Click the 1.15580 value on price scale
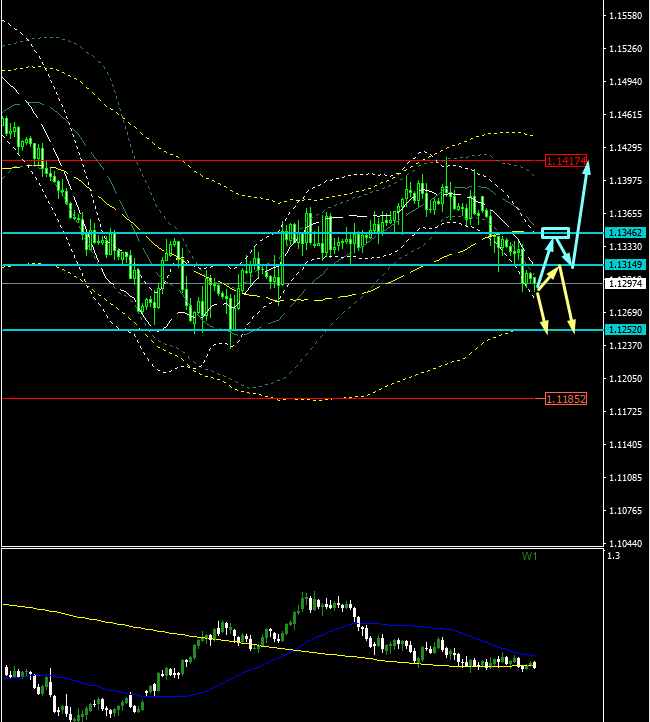 625,16
